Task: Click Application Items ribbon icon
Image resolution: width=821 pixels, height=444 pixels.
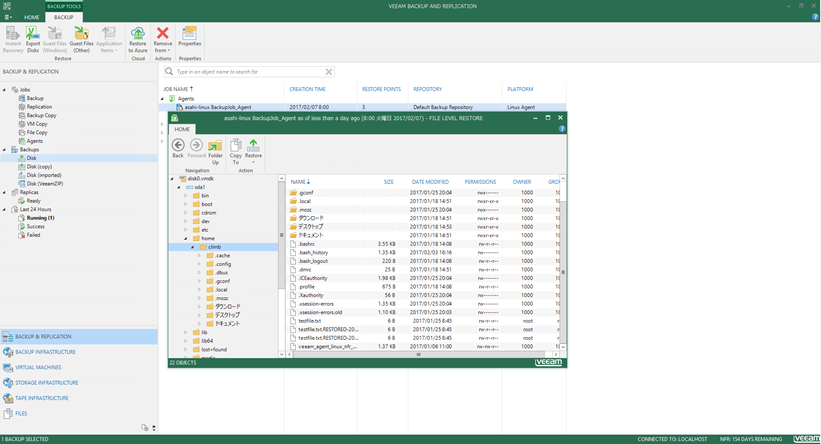Action: click(x=109, y=39)
